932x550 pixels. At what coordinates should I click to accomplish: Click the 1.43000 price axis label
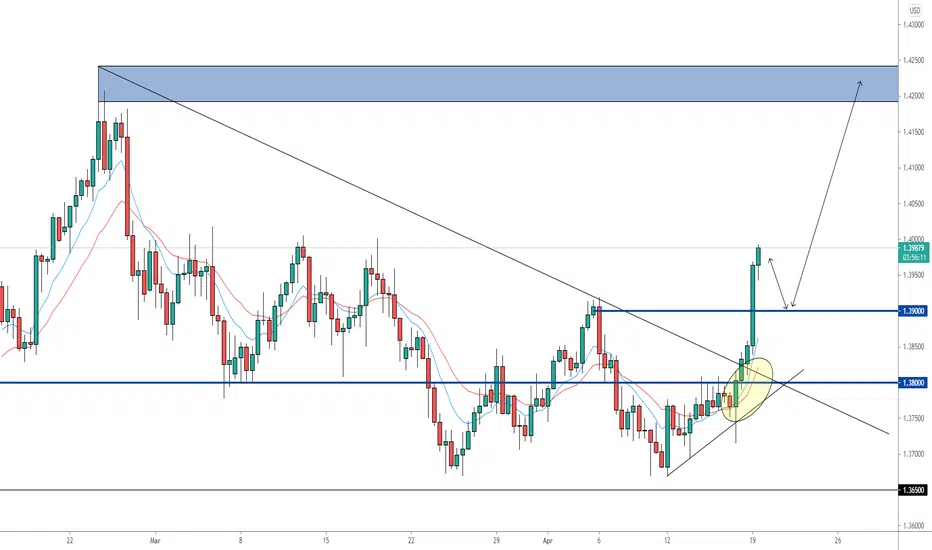click(914, 24)
